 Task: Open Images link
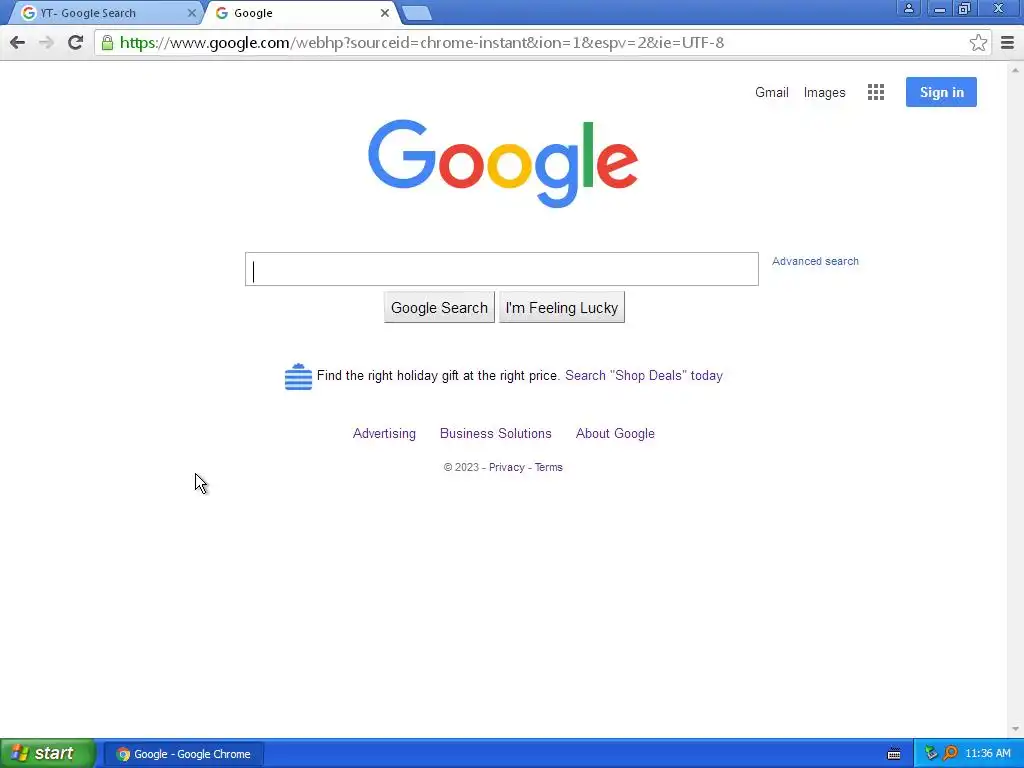[824, 93]
